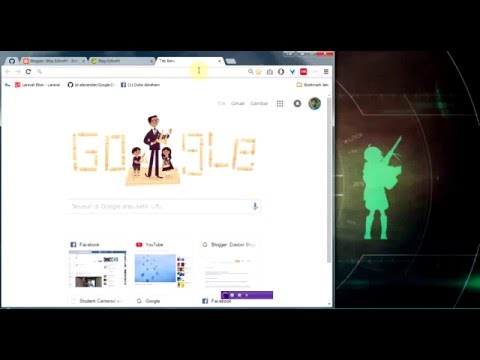Click the scrollbar down arrow

point(329,304)
